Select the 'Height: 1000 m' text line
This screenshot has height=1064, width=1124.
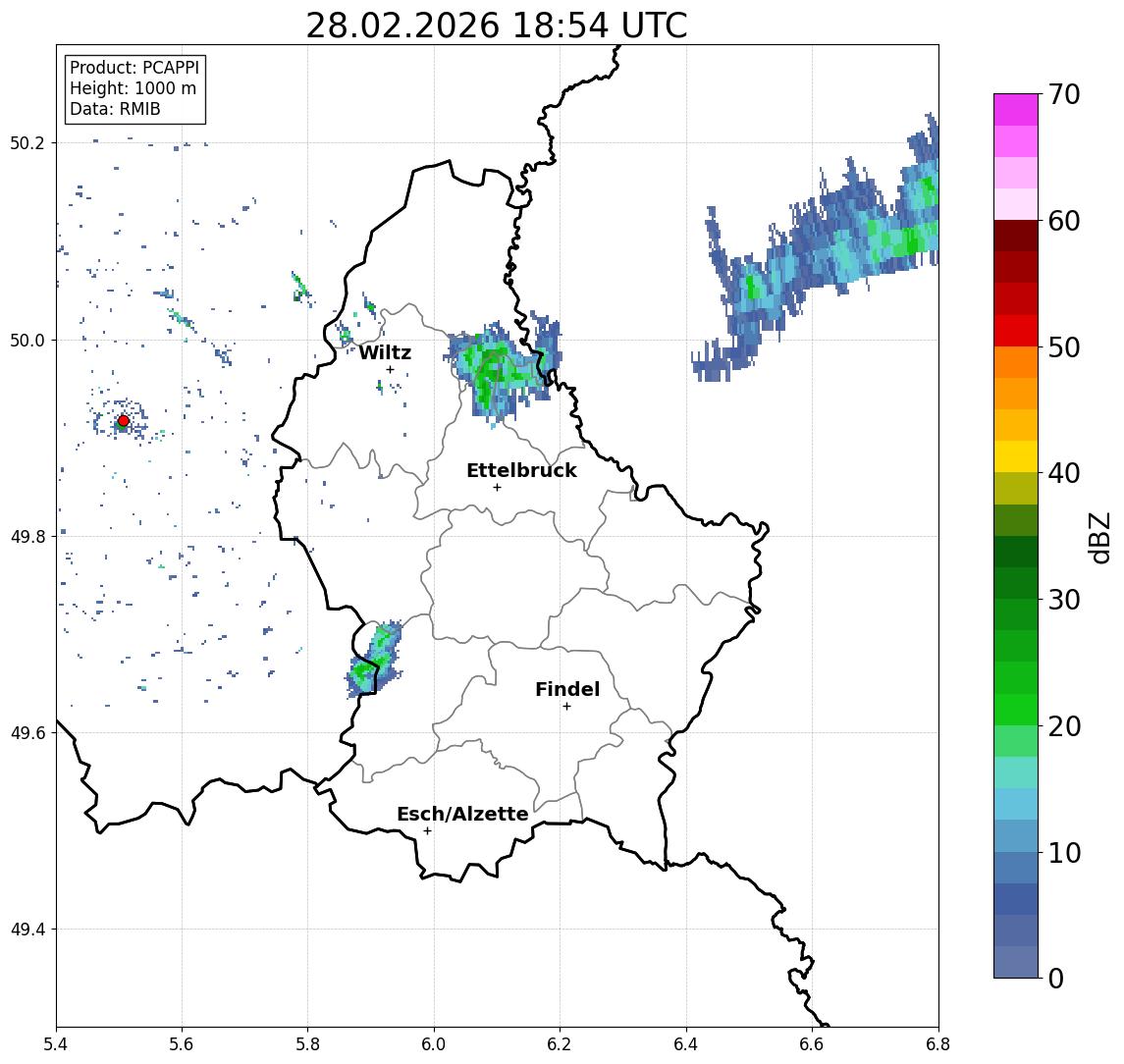pyautogui.click(x=133, y=88)
